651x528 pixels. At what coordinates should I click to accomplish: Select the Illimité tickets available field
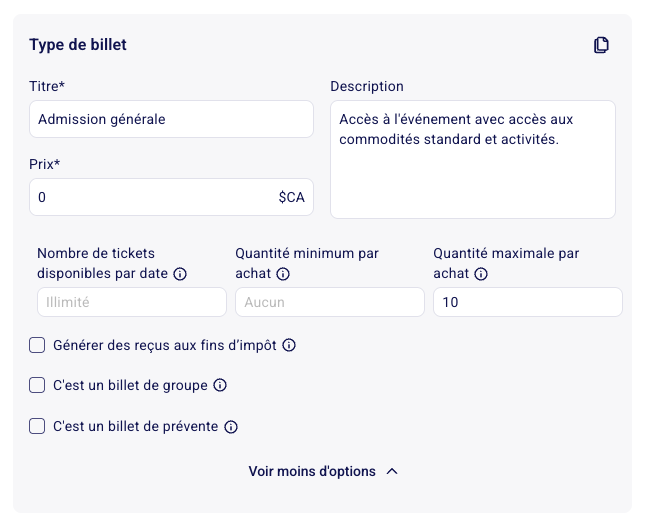pyautogui.click(x=132, y=302)
